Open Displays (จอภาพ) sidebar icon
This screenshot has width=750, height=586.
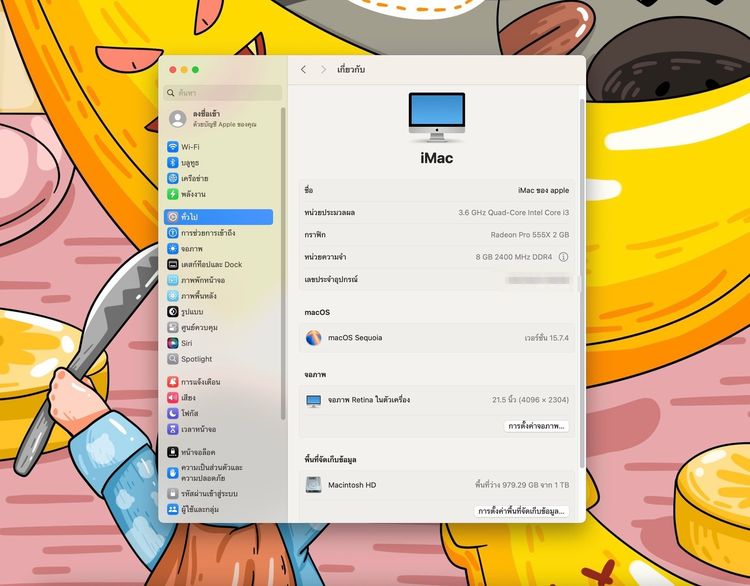coord(173,249)
